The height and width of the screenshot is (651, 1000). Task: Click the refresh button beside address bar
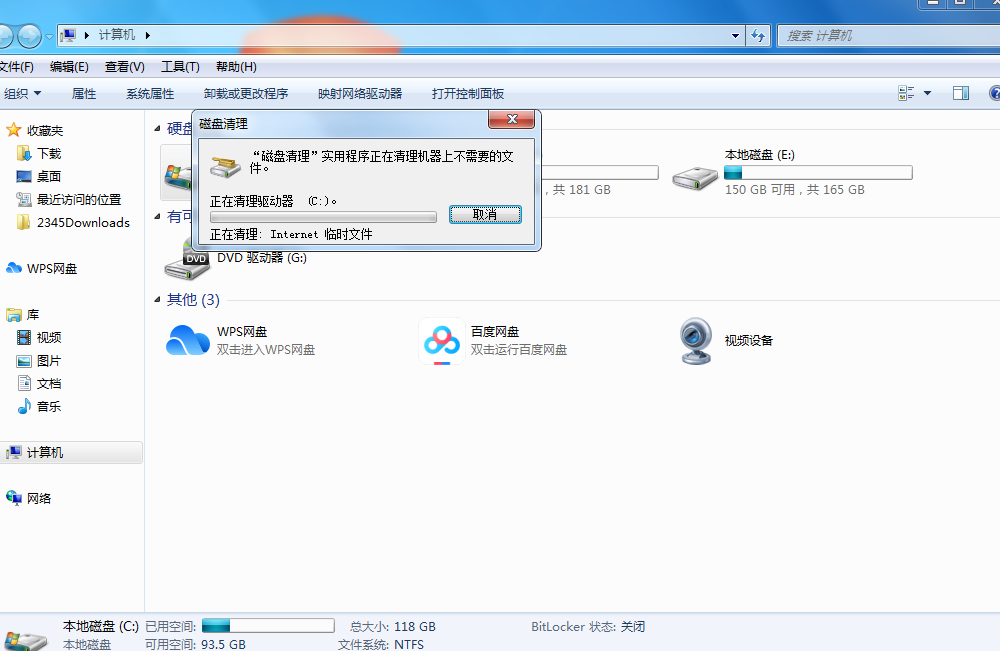click(x=758, y=35)
